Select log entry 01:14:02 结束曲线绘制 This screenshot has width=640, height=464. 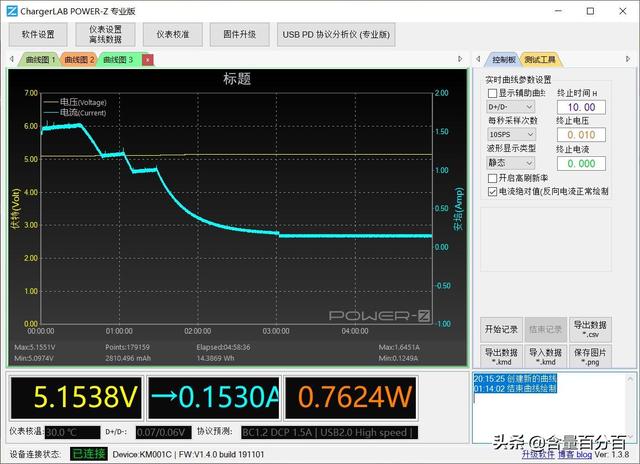pos(515,388)
